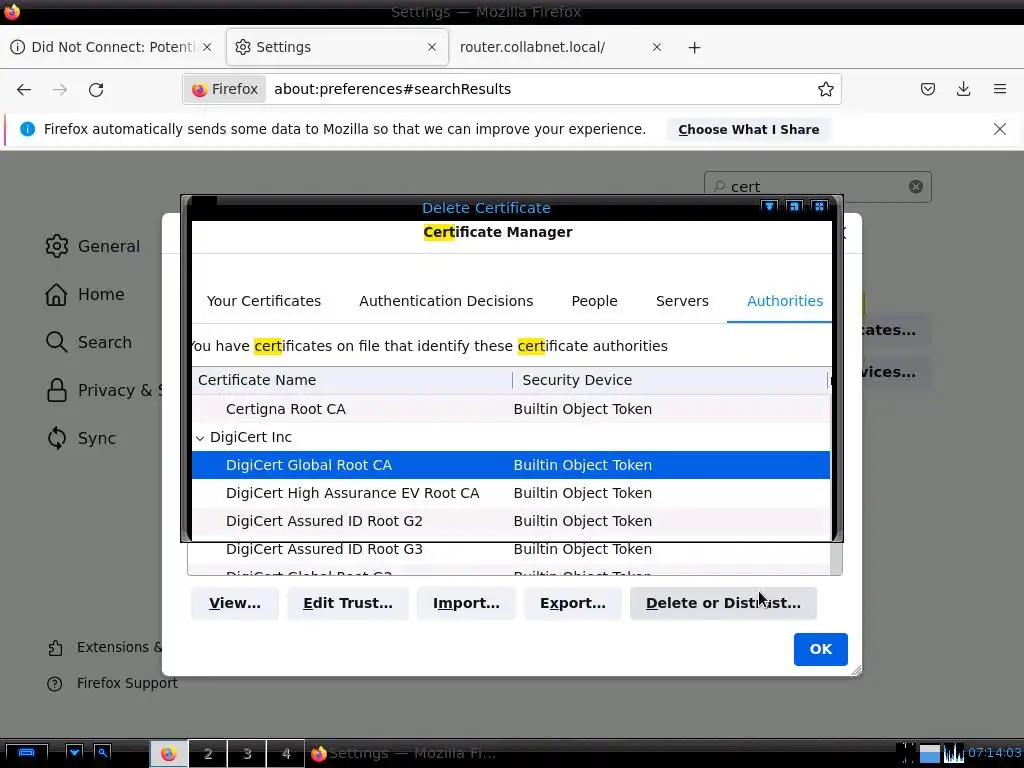Maximize the Delete Certificate window icon
Image resolution: width=1024 pixels, height=768 pixels.
pos(794,207)
